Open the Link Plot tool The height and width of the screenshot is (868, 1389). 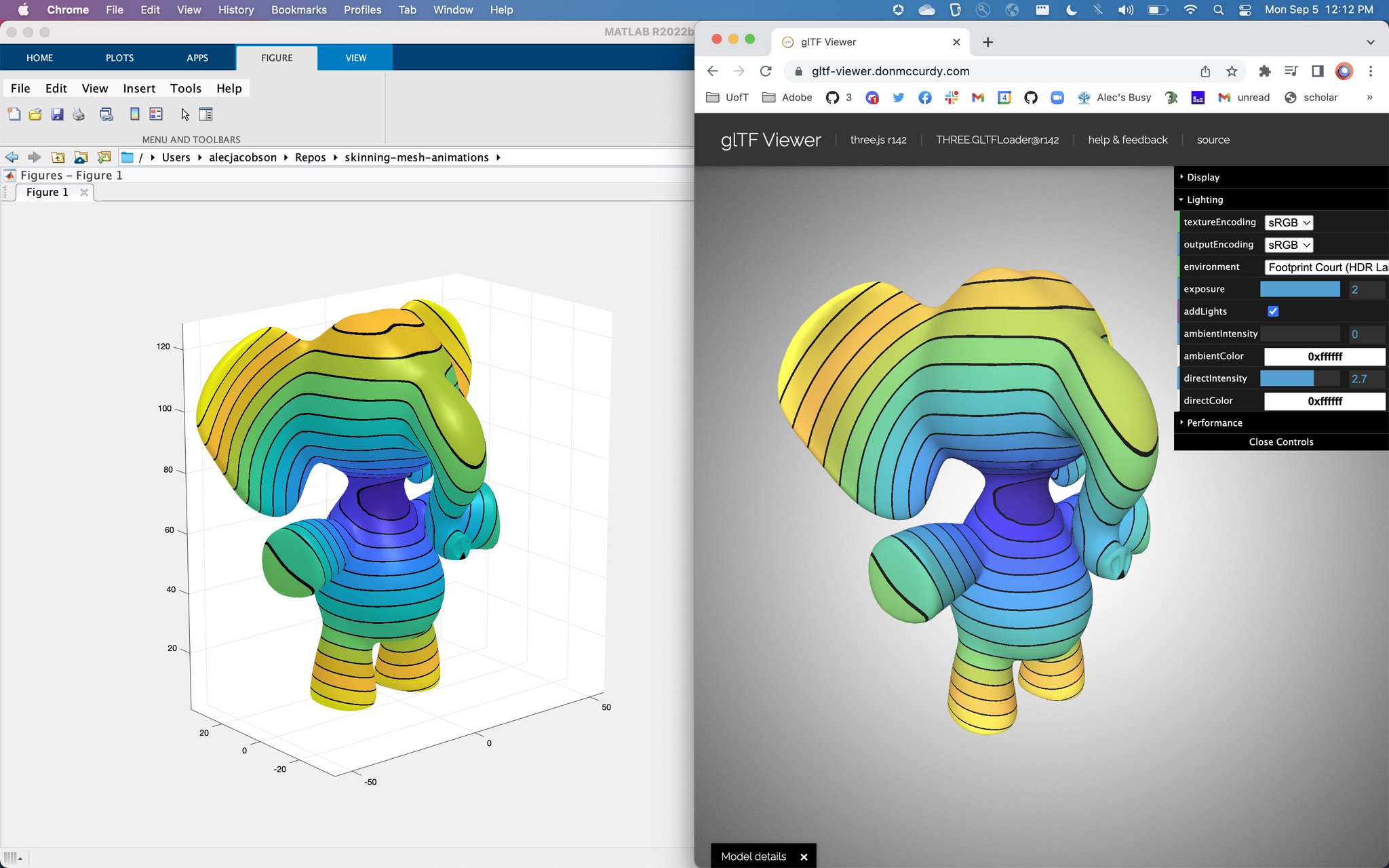pos(106,114)
